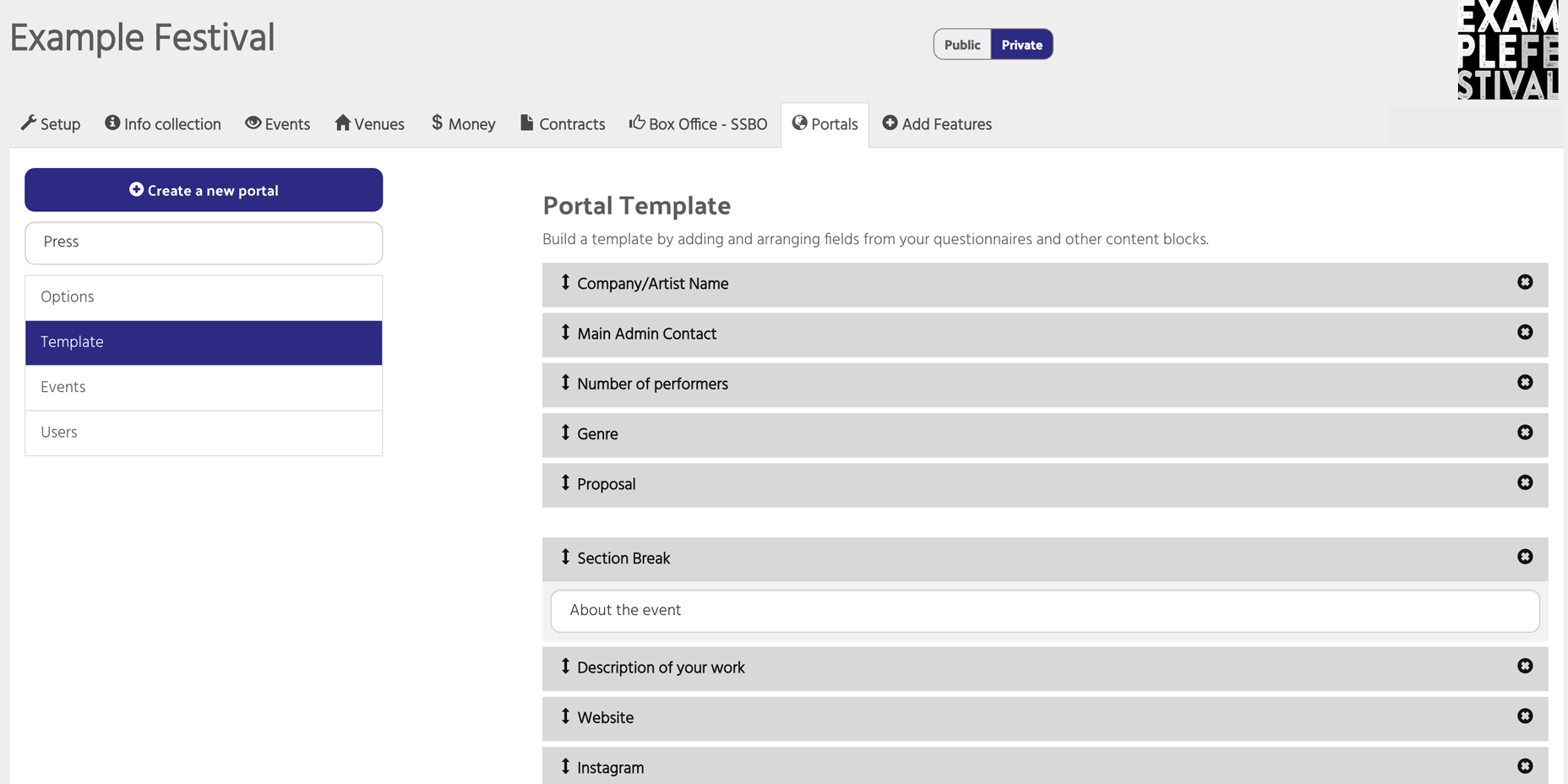
Task: Open the Events sidebar section
Action: point(204,387)
